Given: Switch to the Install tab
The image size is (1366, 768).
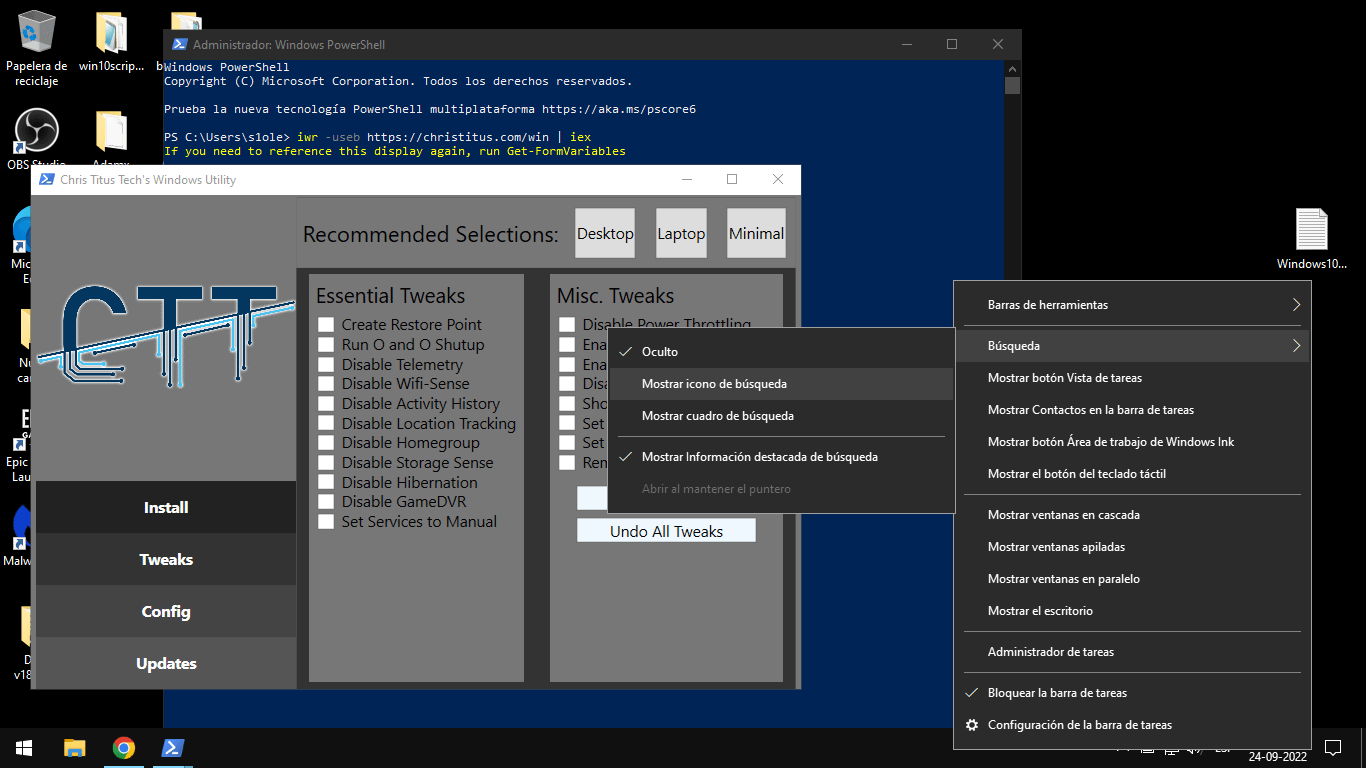Looking at the screenshot, I should coord(166,507).
